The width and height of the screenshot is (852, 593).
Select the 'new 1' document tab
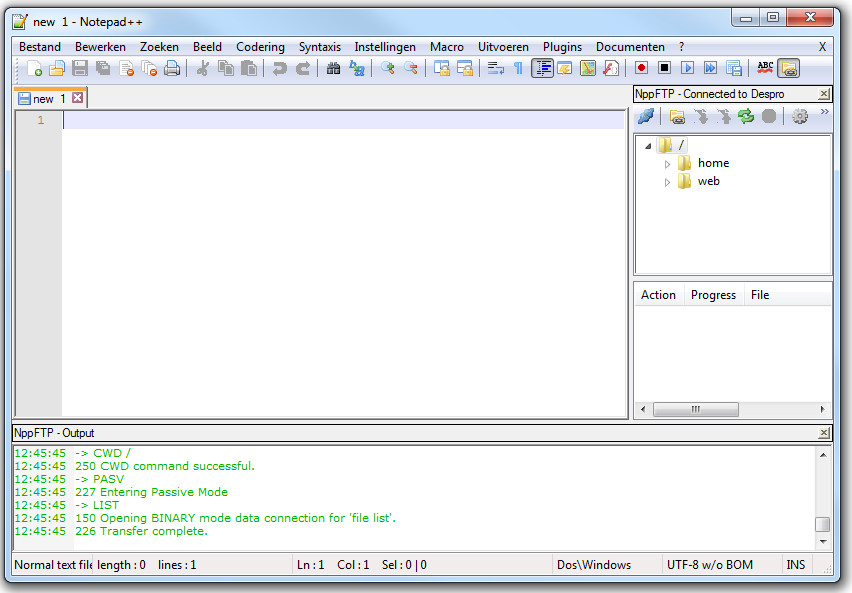pos(50,98)
